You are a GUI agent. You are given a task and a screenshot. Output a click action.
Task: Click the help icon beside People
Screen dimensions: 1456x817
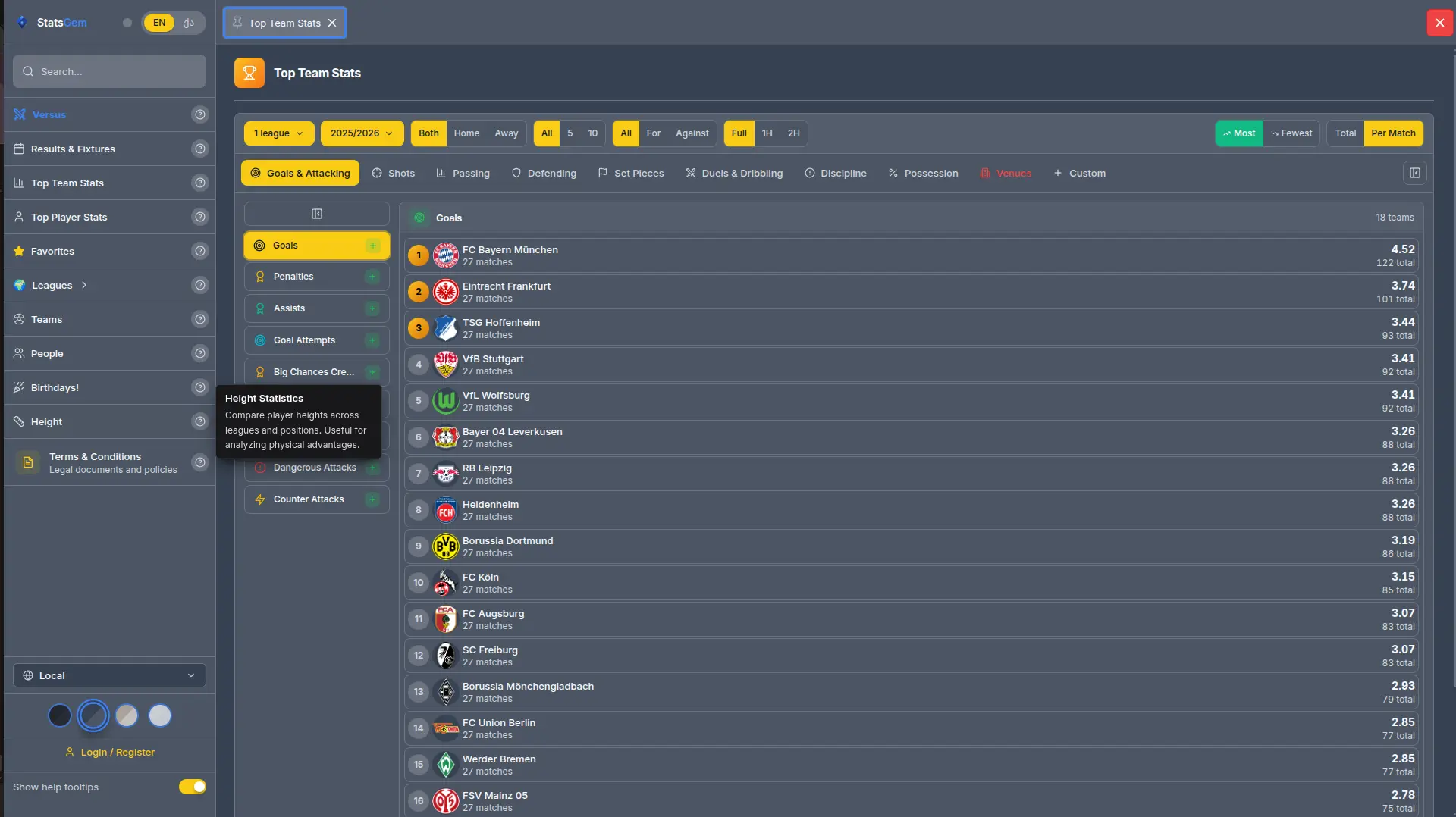pos(200,353)
